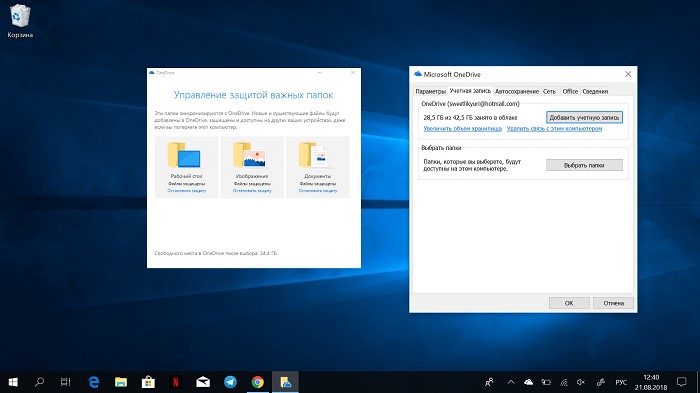Image resolution: width=700 pixels, height=393 pixels.
Task: Confirm with the OK button
Action: coord(569,303)
